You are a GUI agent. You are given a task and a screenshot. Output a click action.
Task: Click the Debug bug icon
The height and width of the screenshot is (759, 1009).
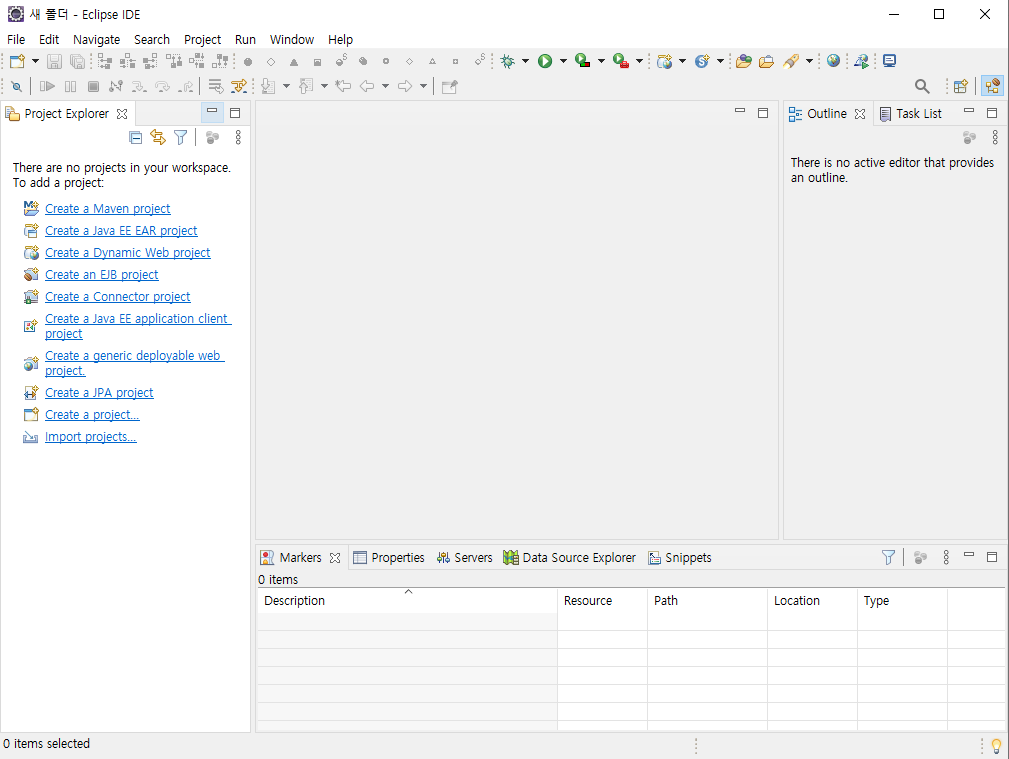click(x=508, y=61)
